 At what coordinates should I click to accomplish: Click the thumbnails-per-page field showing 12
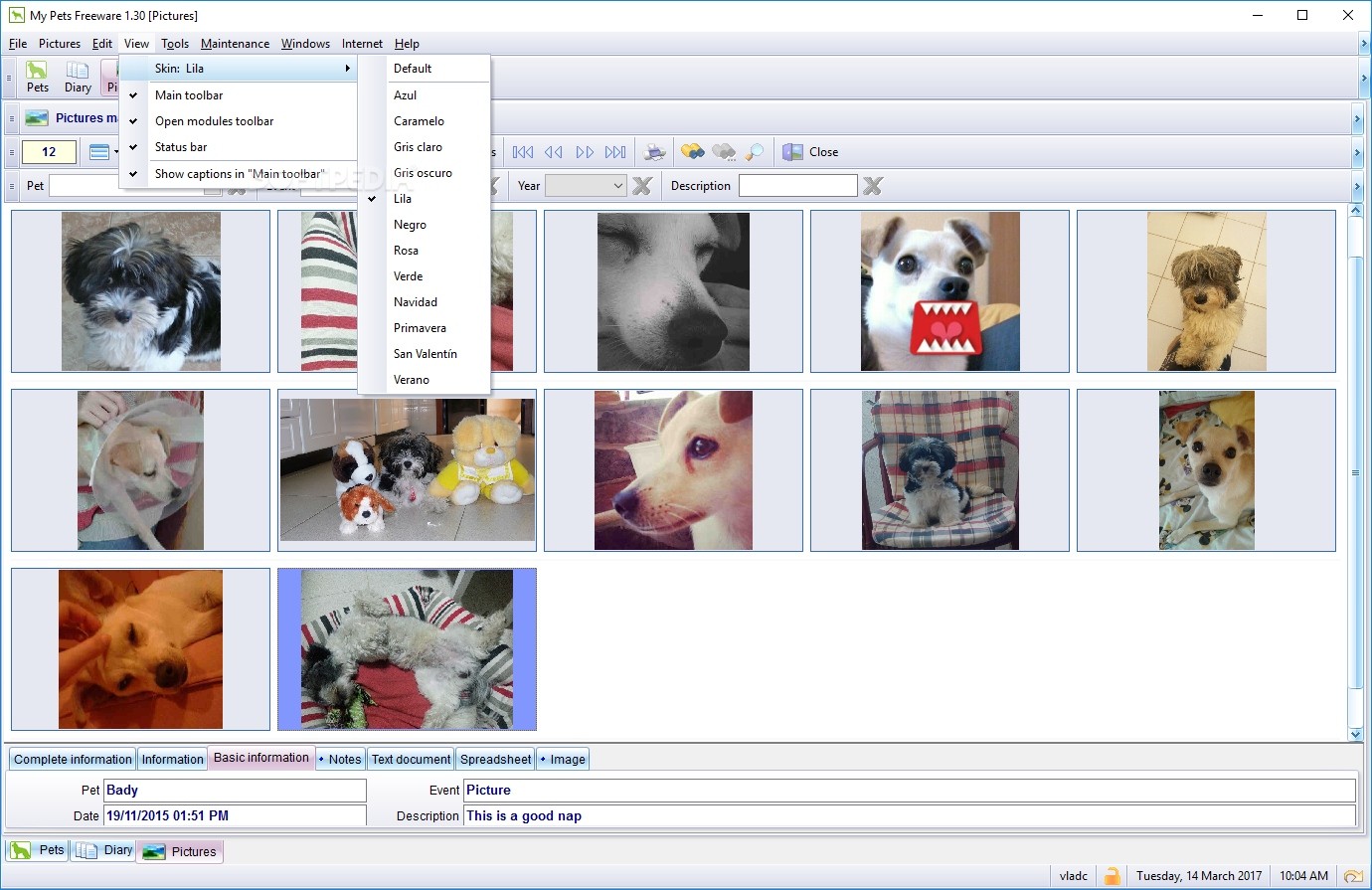coord(49,152)
